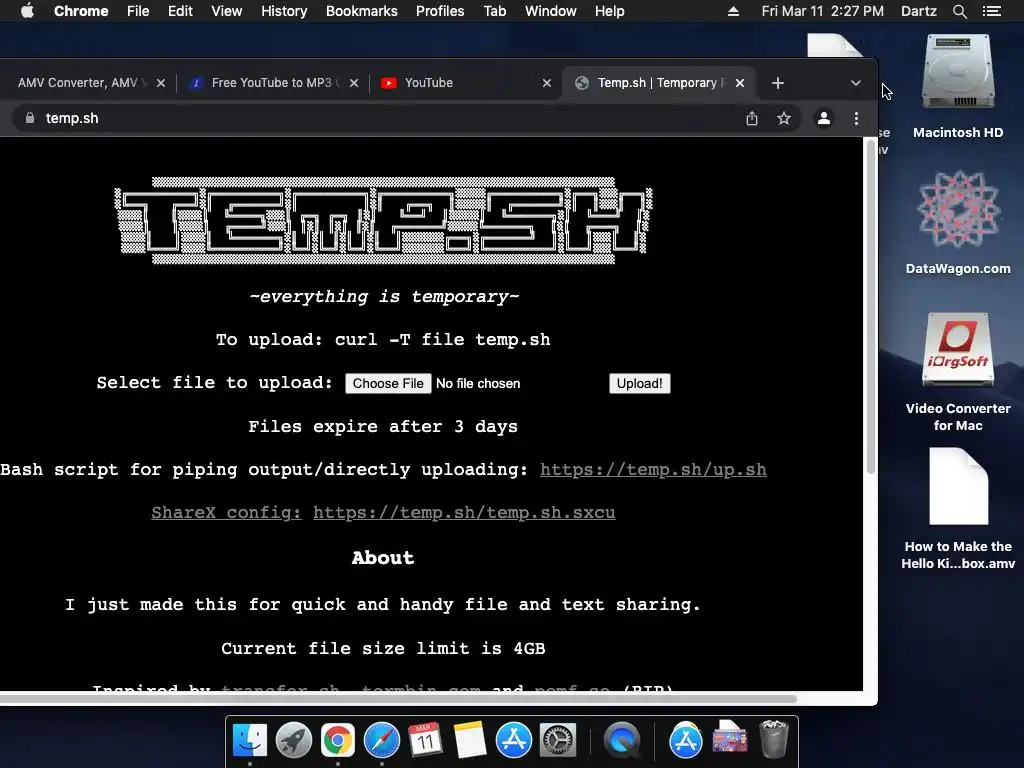1024x768 pixels.
Task: Open the ShareX config link
Action: coord(226,513)
